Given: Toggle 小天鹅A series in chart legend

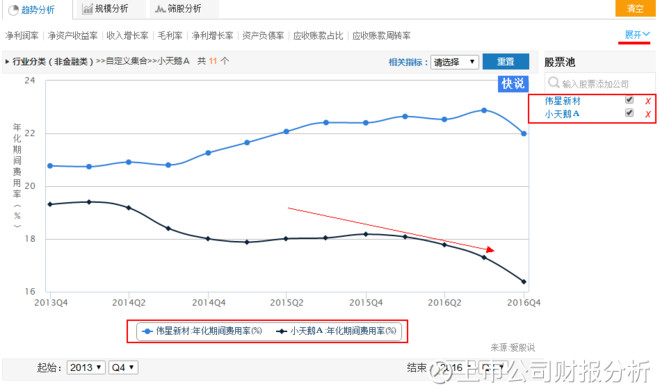Looking at the screenshot, I should [x=336, y=331].
